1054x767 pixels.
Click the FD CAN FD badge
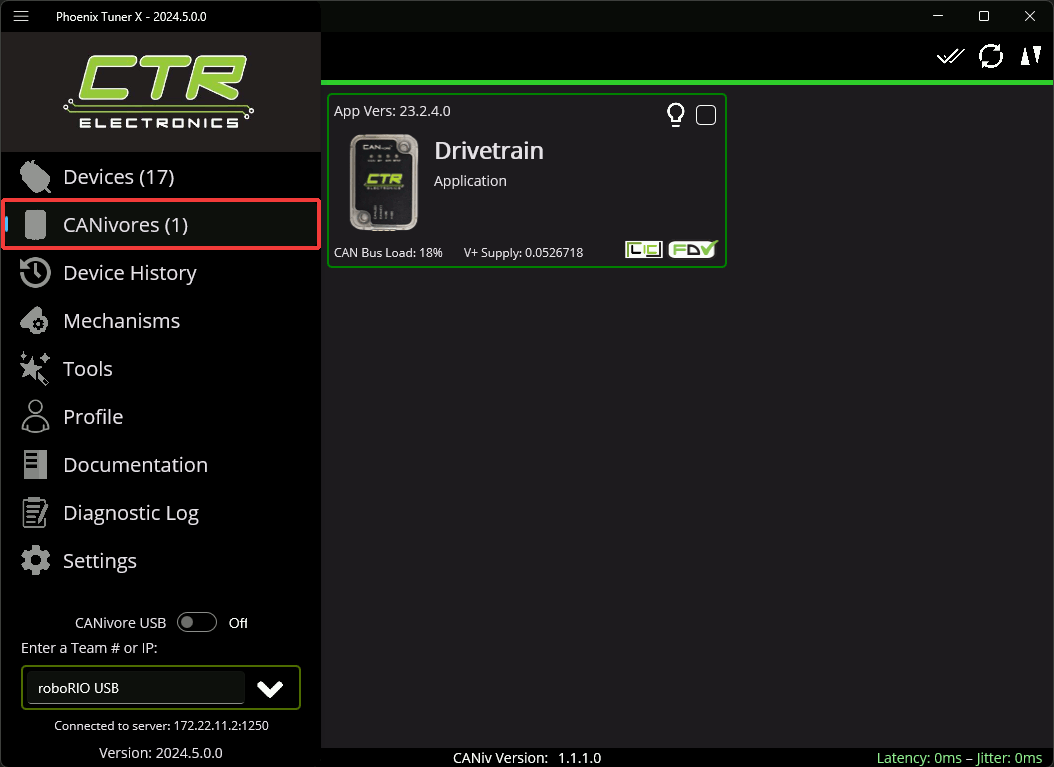[693, 249]
